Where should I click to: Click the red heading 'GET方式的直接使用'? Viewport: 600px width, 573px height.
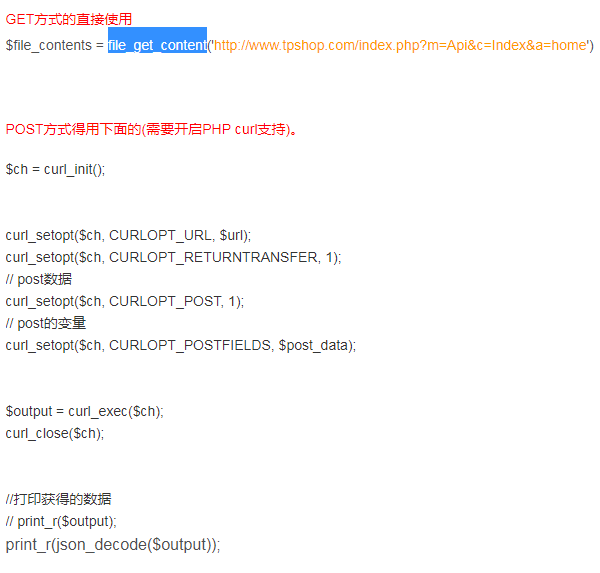[69, 19]
